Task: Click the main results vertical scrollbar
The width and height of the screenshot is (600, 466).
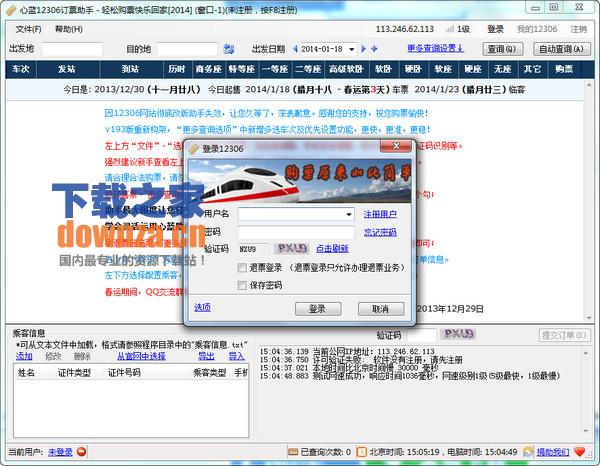Action: 589,201
